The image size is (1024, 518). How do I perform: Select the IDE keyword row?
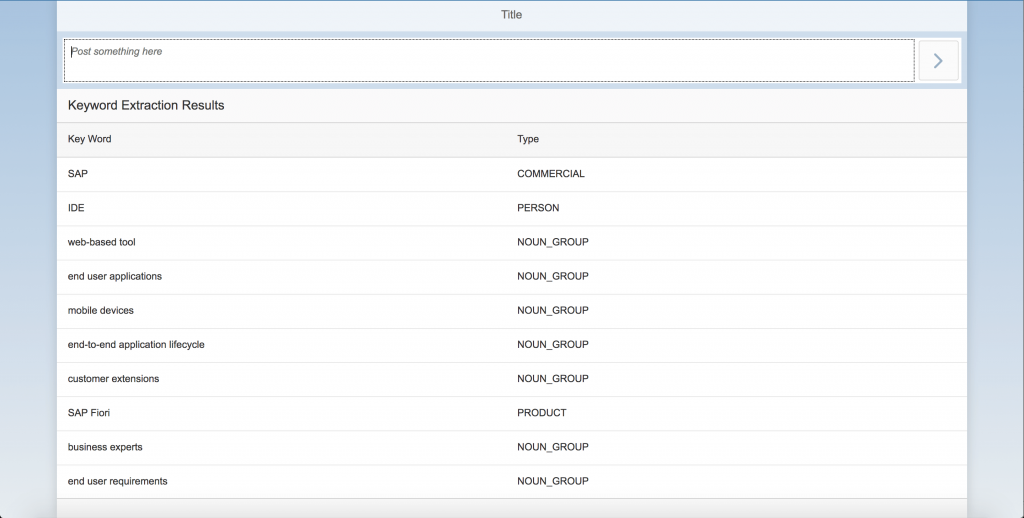(x=511, y=208)
